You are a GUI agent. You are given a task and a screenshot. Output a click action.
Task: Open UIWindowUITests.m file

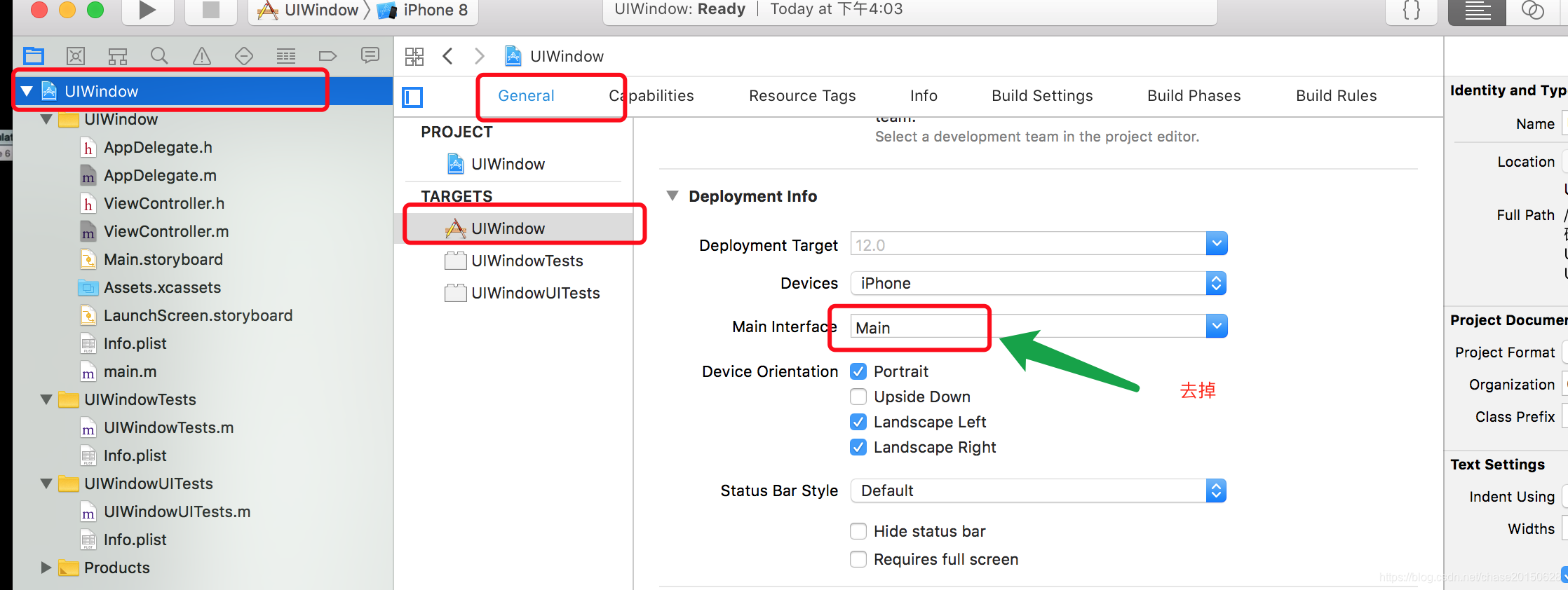click(165, 512)
